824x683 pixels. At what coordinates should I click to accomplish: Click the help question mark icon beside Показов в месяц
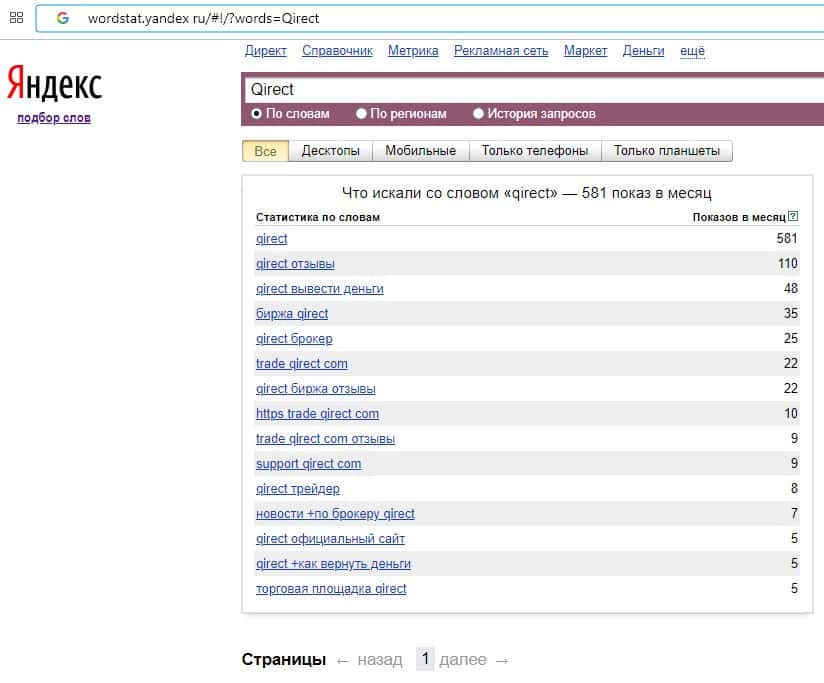793,217
